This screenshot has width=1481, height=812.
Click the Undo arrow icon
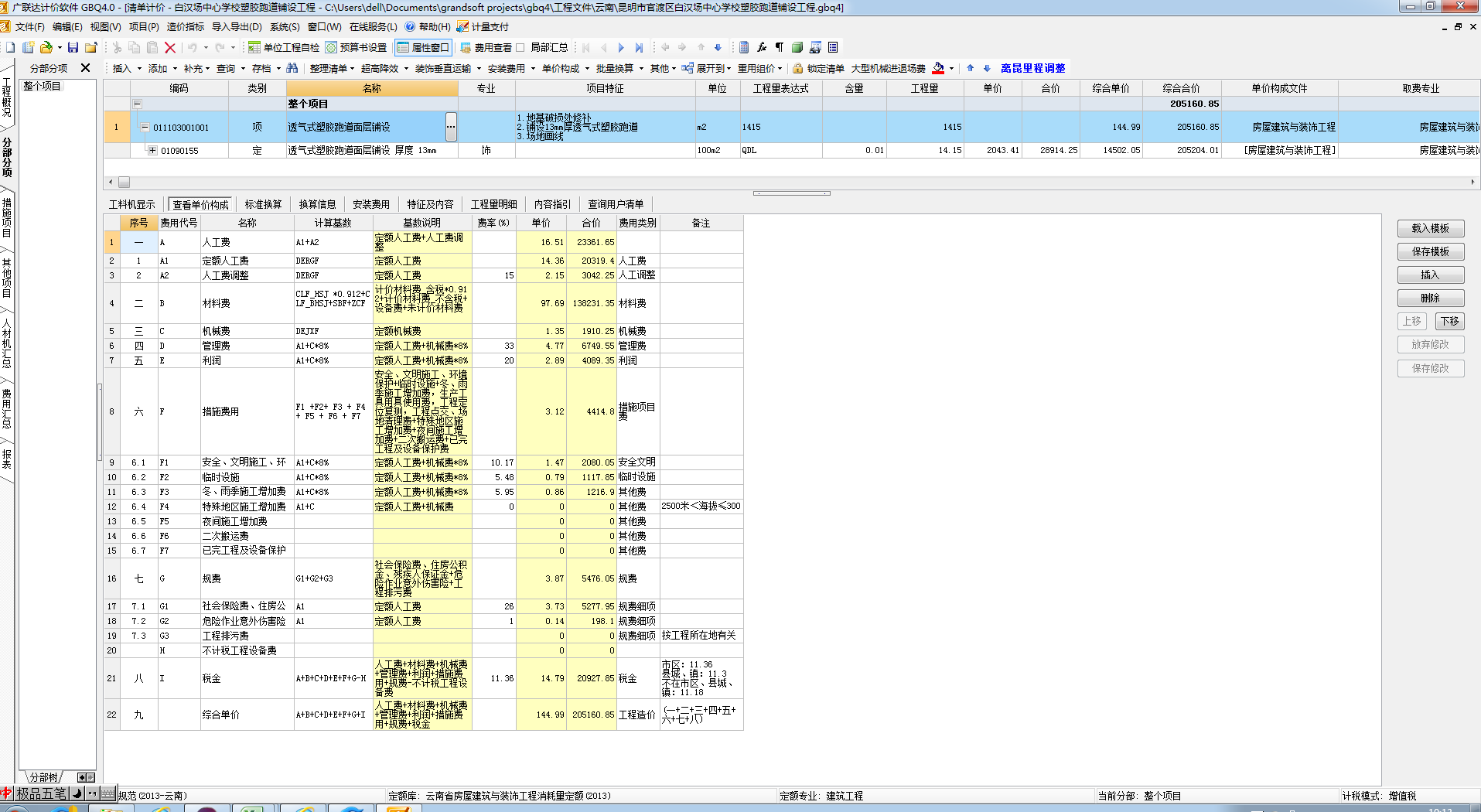click(x=192, y=48)
